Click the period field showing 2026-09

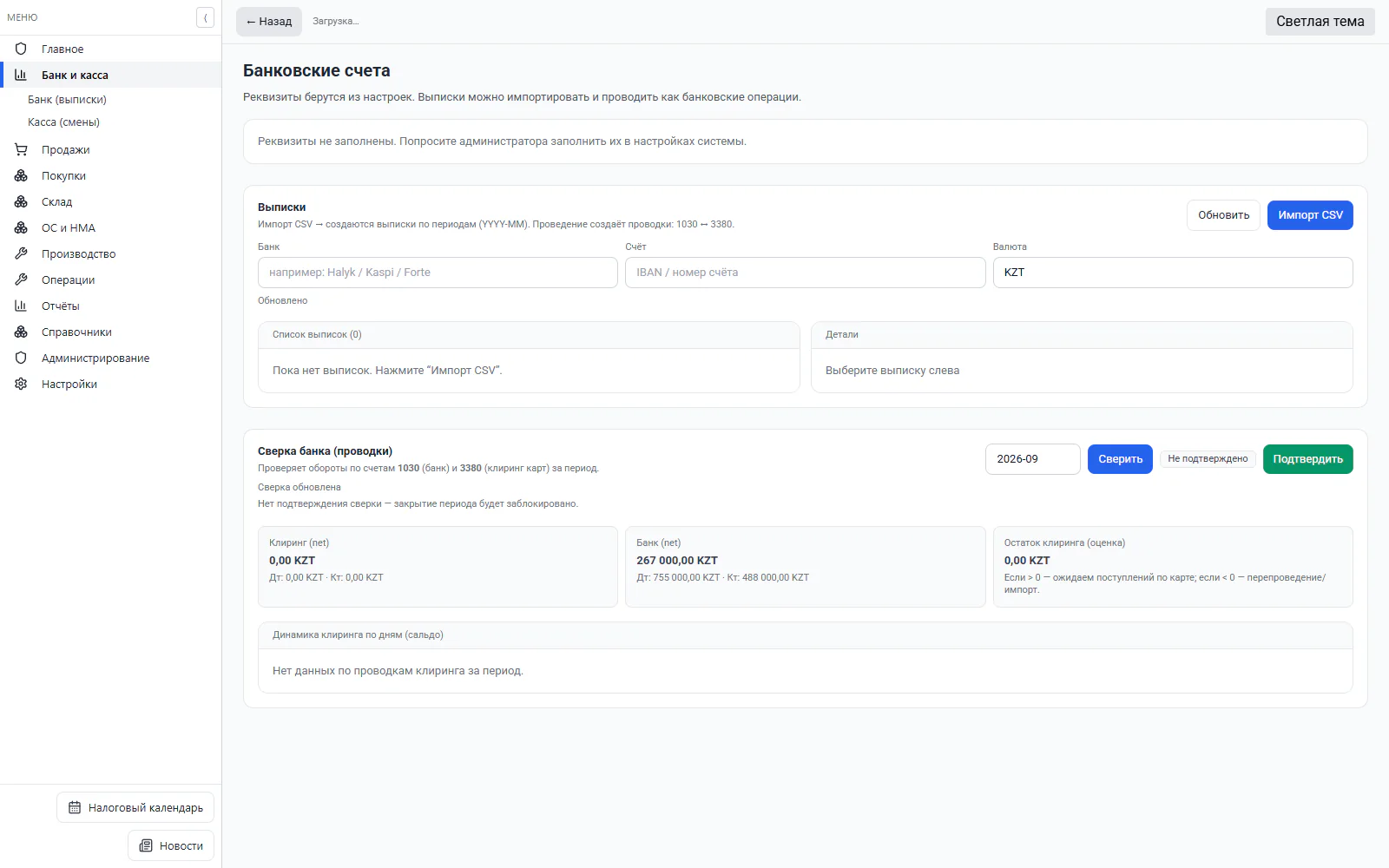[1033, 459]
